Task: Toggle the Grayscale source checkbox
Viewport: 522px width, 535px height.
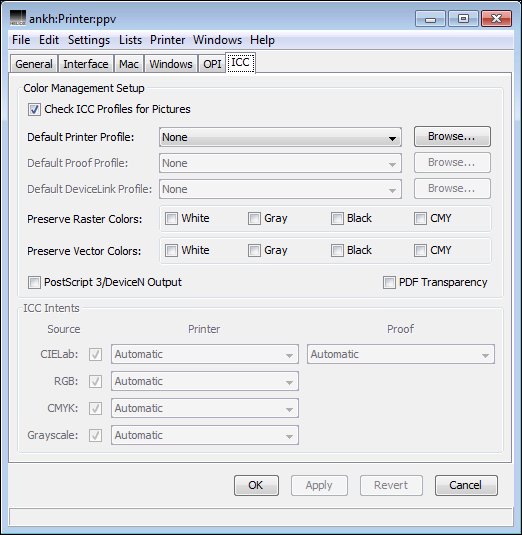Action: coord(95,435)
